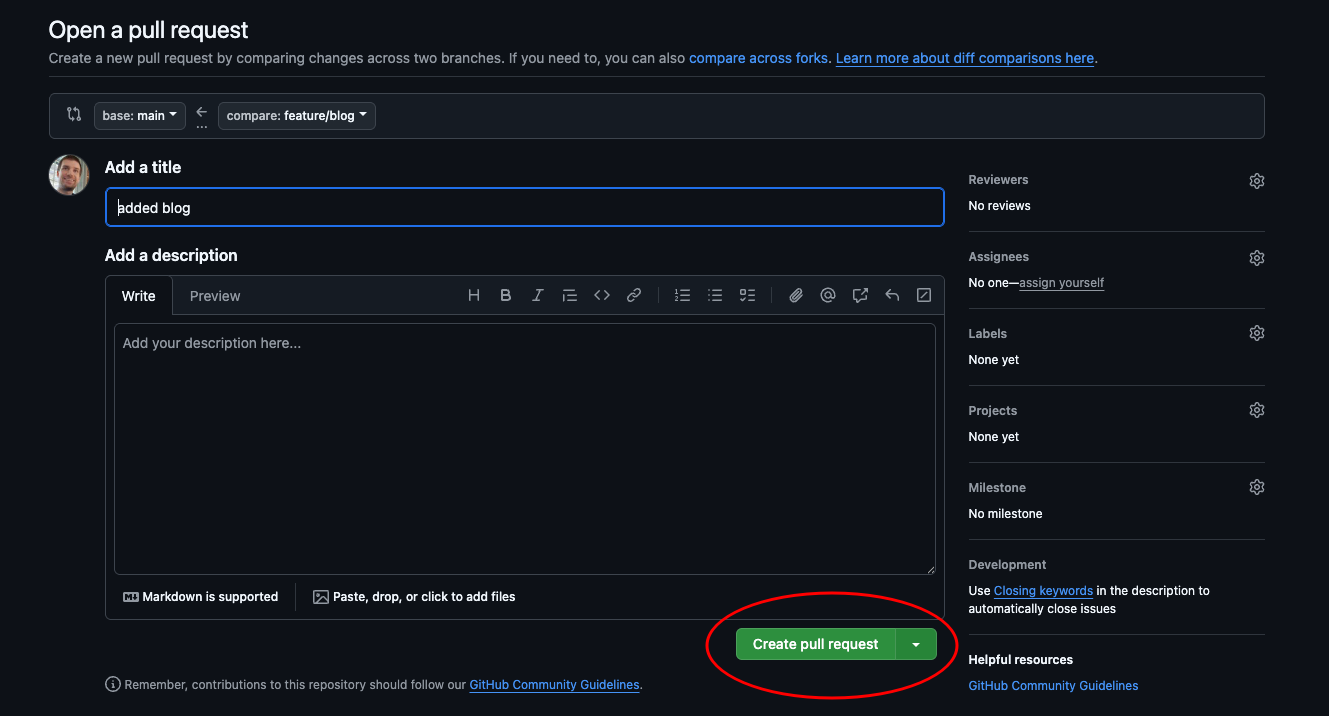The image size is (1329, 716).
Task: Toggle bold formatting in the editor
Action: pyautogui.click(x=506, y=295)
